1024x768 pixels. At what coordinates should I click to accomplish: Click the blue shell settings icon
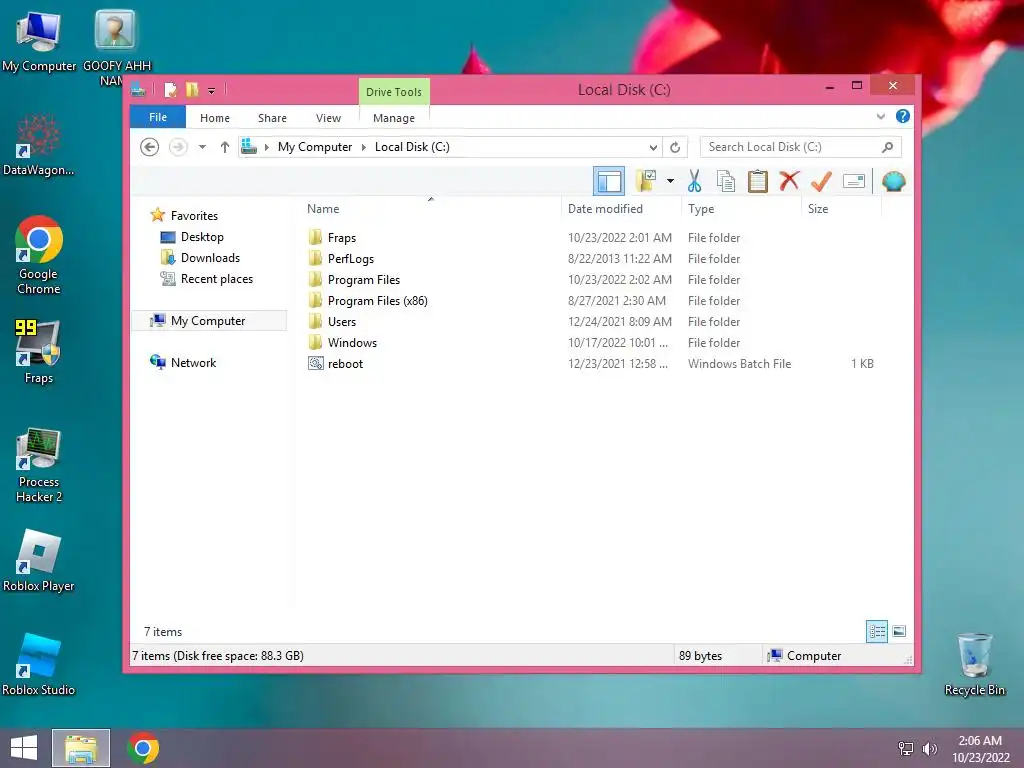[893, 181]
